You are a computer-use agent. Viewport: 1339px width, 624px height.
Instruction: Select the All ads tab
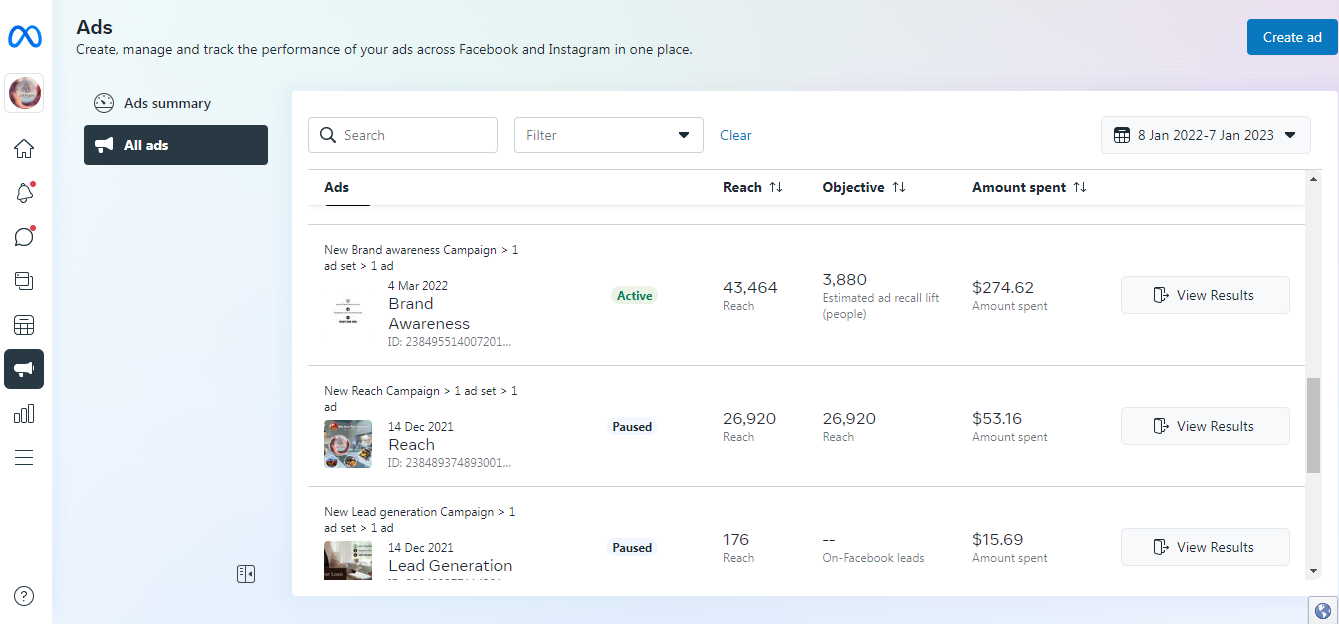click(x=176, y=145)
